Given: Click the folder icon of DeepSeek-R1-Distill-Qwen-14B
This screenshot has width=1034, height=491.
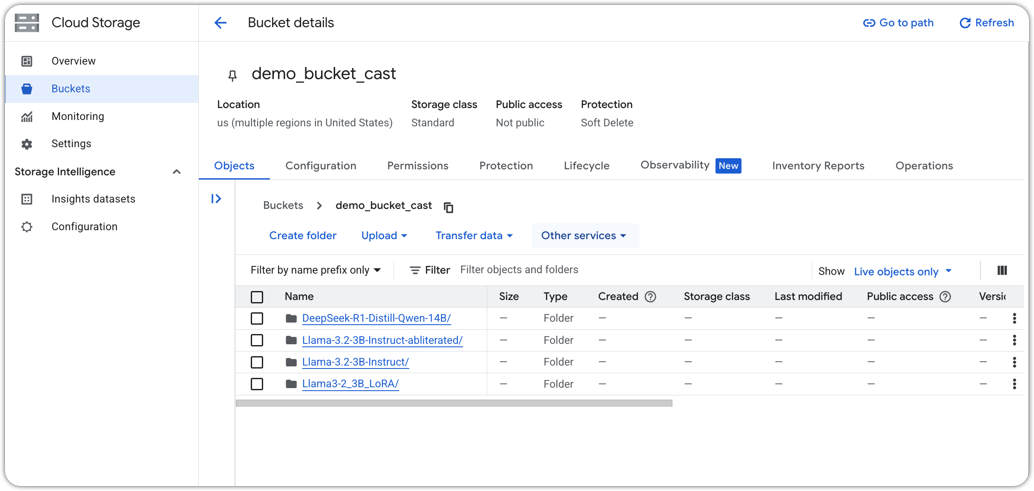Looking at the screenshot, I should [291, 318].
